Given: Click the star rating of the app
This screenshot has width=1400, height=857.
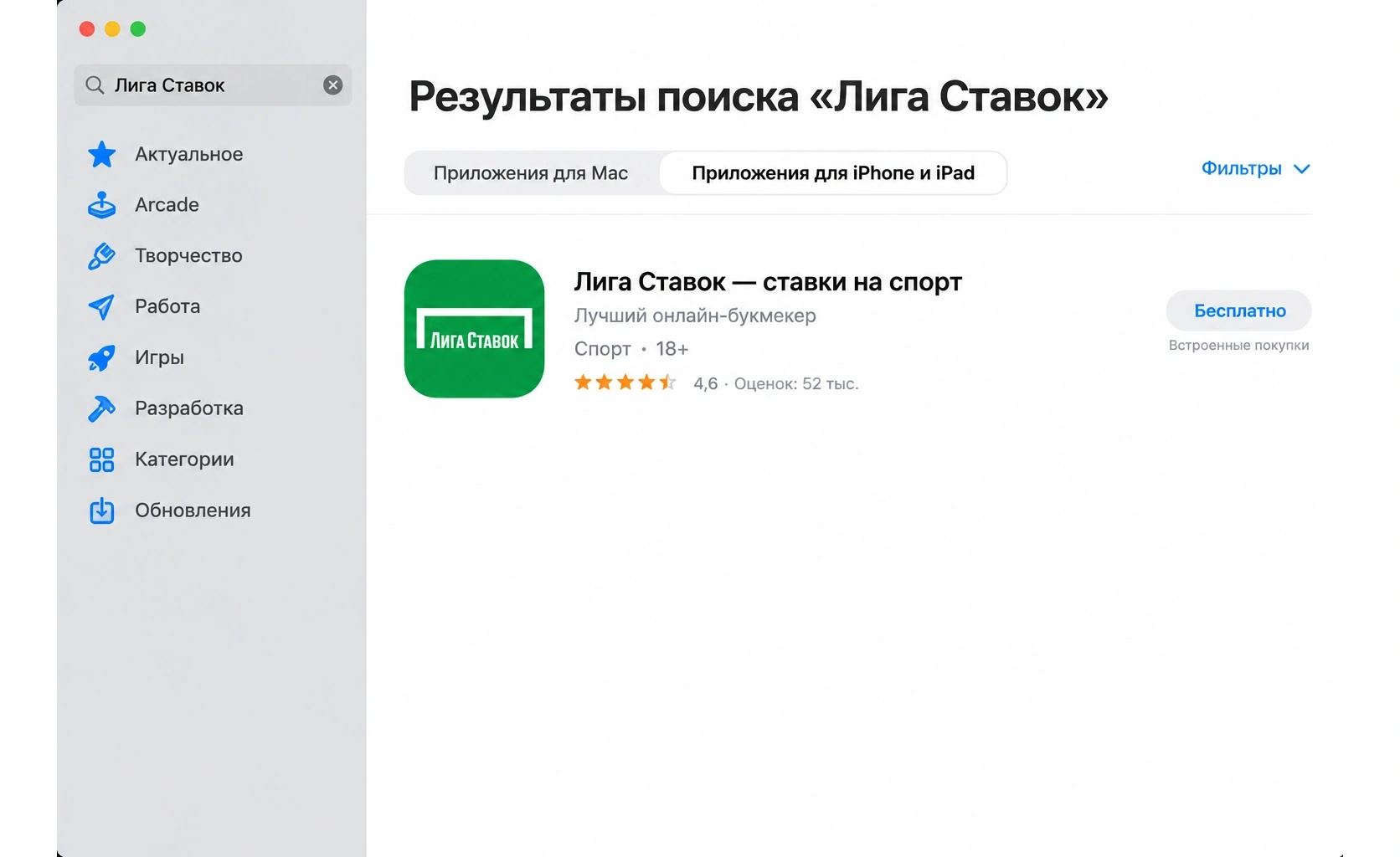Looking at the screenshot, I should click(625, 383).
